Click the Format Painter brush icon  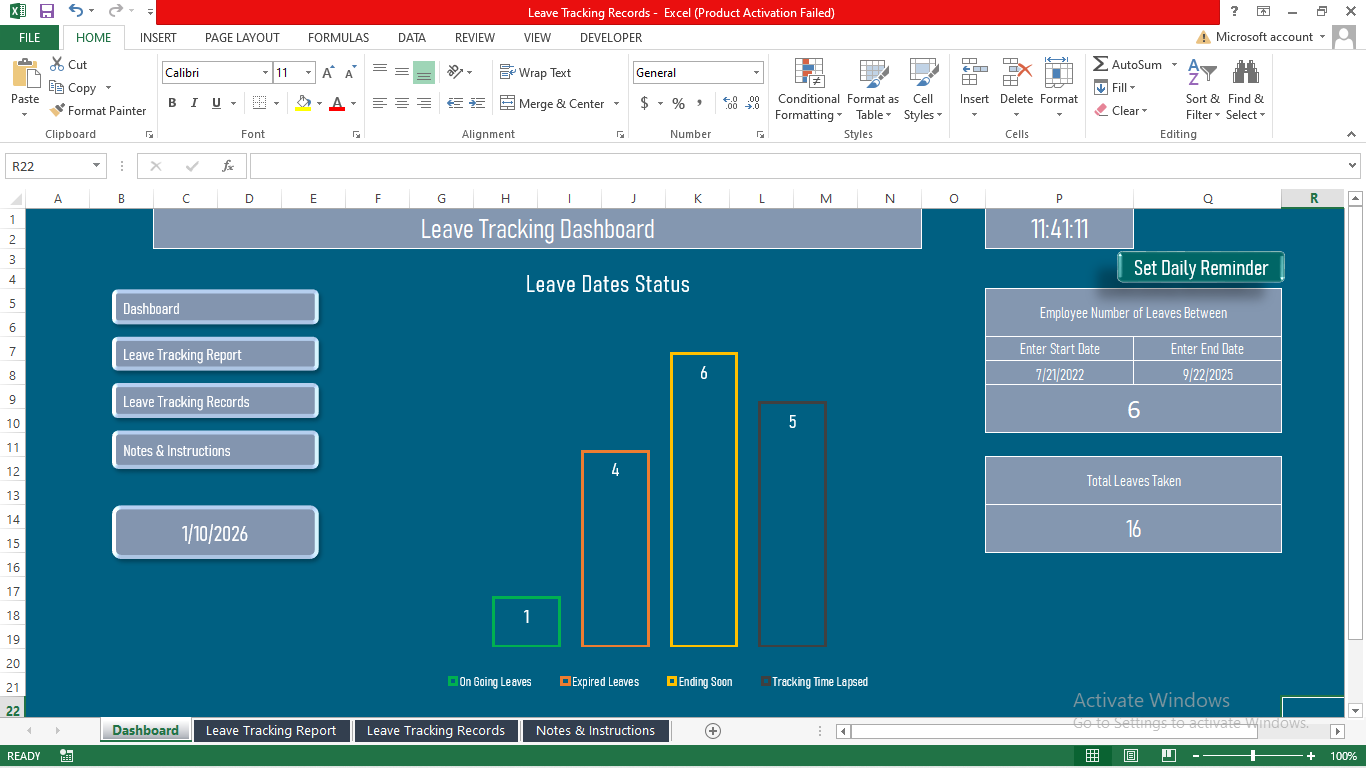[58, 111]
